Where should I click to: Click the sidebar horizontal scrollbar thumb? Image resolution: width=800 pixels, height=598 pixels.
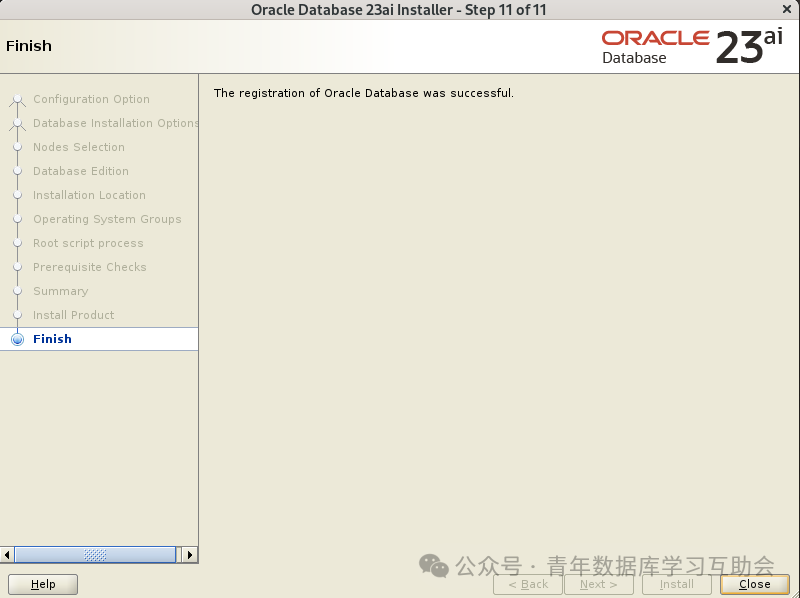[x=95, y=555]
